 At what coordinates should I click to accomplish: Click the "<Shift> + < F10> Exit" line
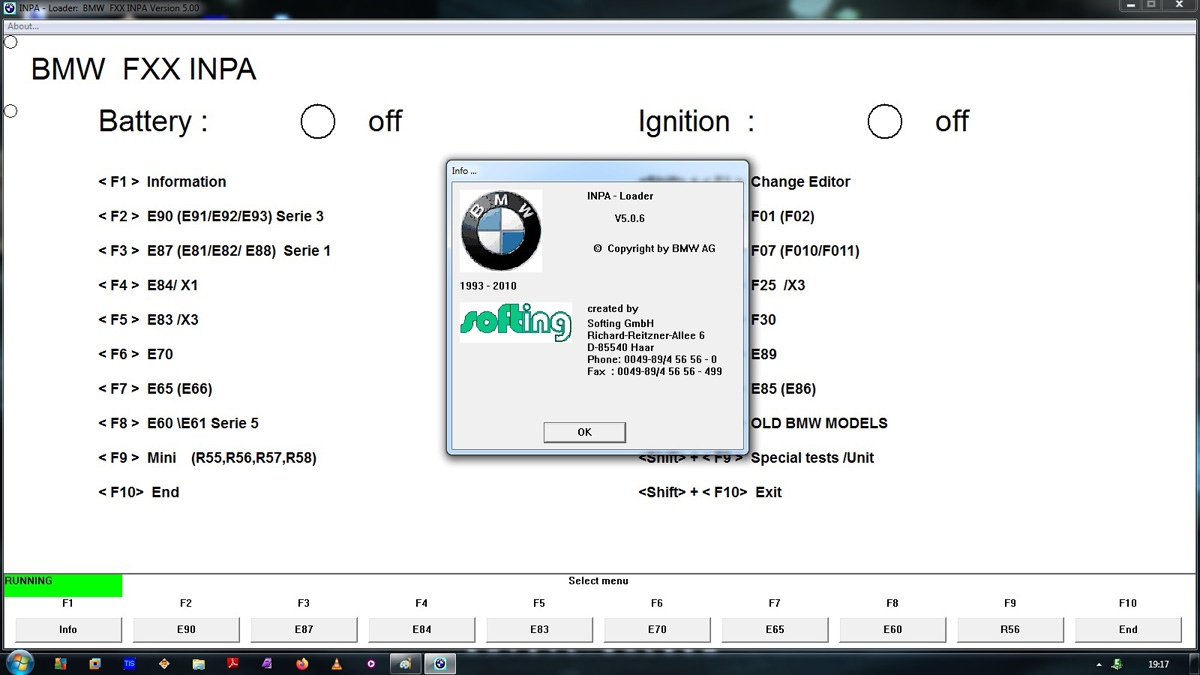[710, 492]
